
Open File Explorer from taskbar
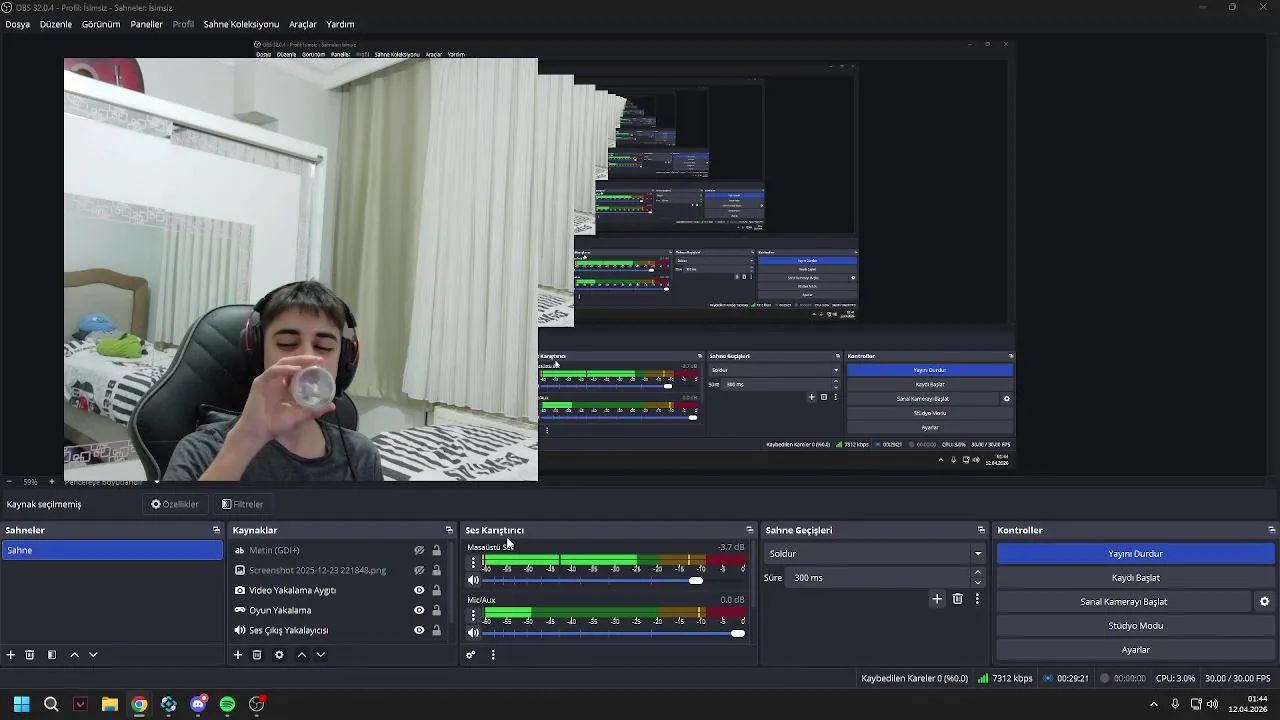tap(110, 704)
